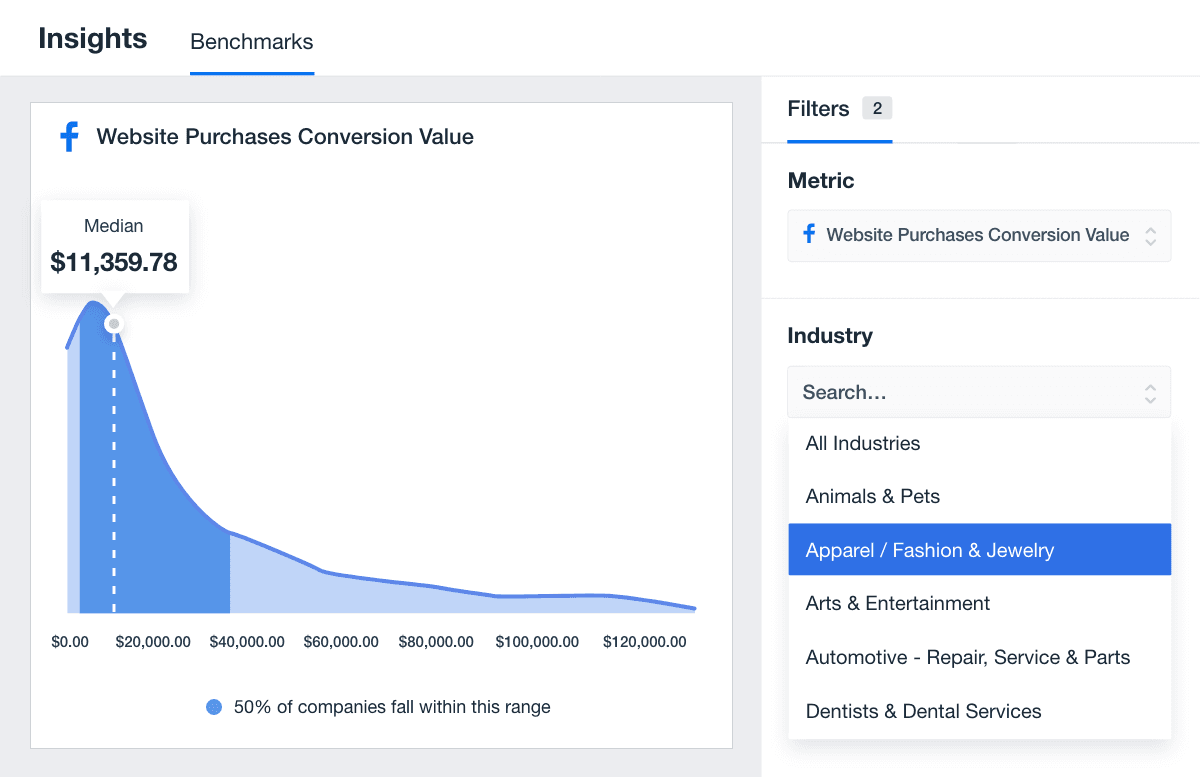This screenshot has height=777, width=1200.
Task: Click the Facebook icon beside chart title
Action: (x=69, y=137)
